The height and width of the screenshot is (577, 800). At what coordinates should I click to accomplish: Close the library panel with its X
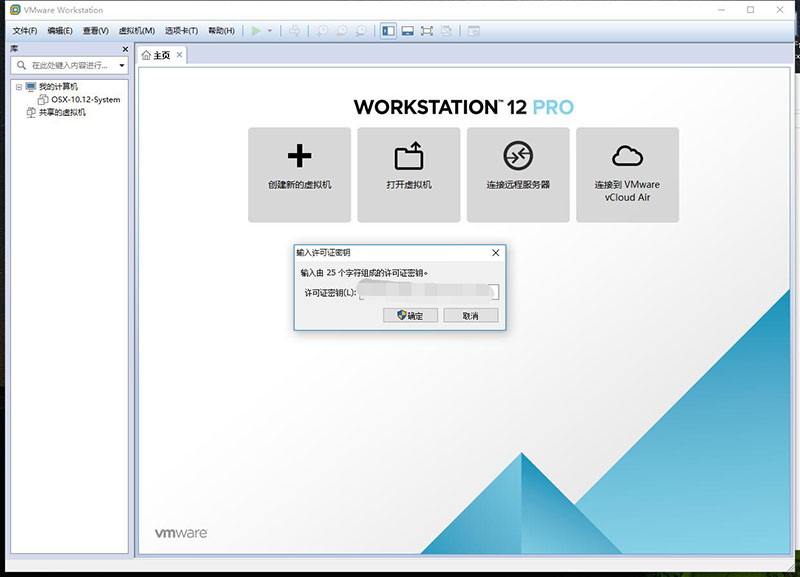125,49
